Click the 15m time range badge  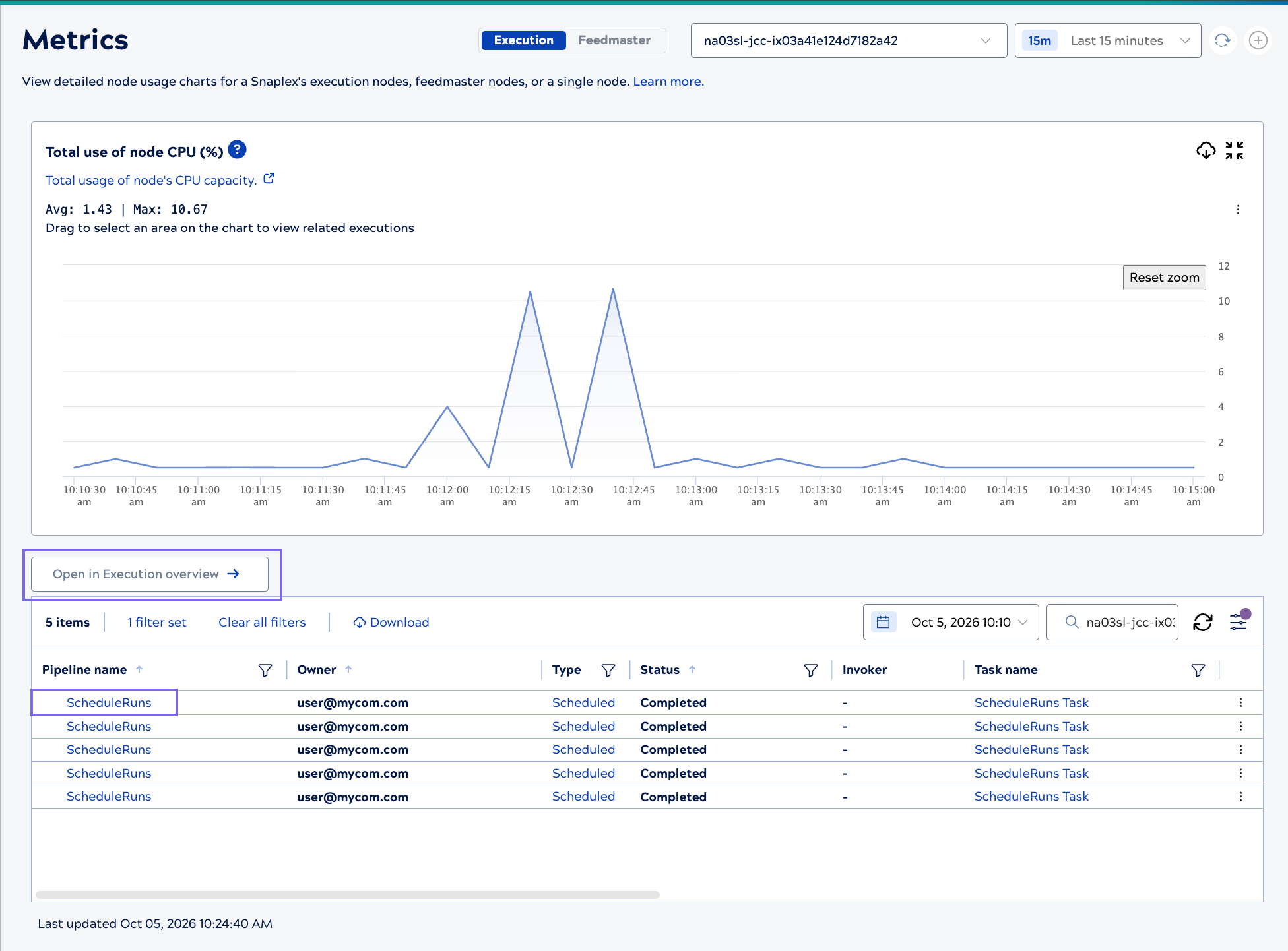tap(1039, 41)
